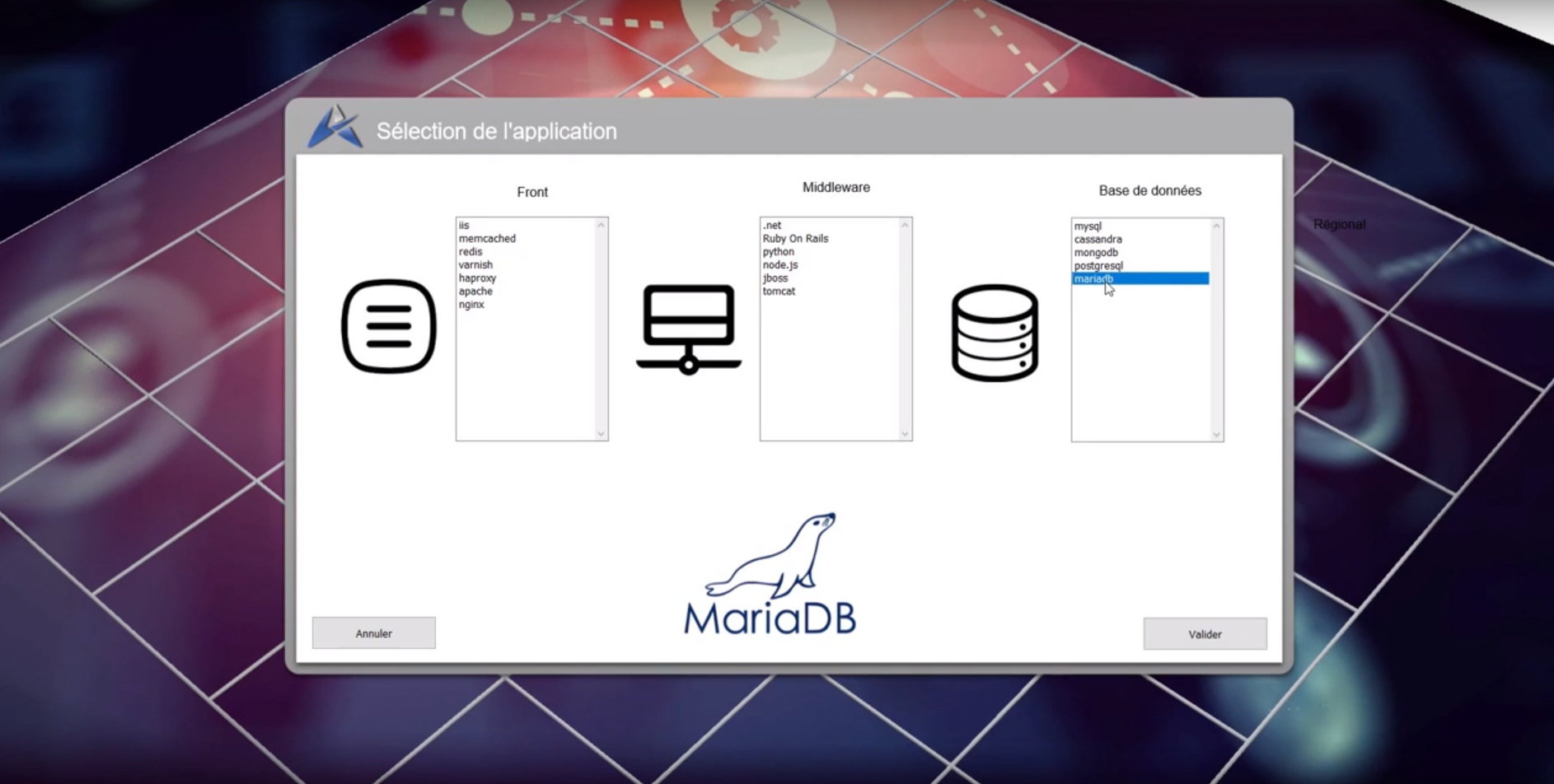Click the MariaDB seal logo
This screenshot has width=1554, height=784.
(770, 573)
